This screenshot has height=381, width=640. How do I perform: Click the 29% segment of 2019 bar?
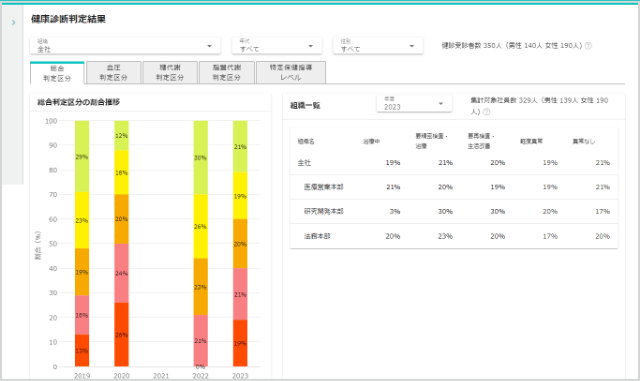(82, 156)
